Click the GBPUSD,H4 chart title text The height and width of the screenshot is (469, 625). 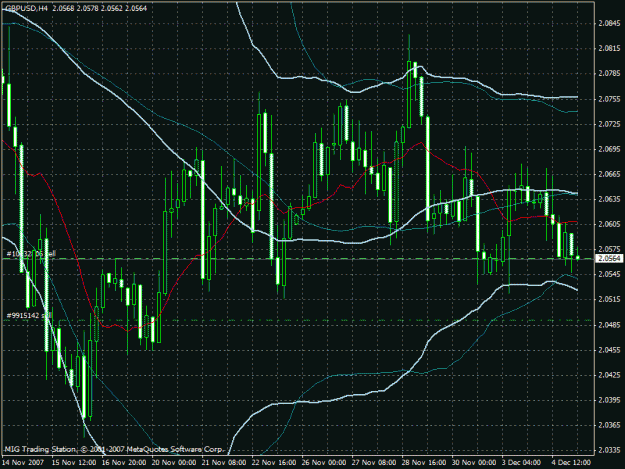(x=26, y=8)
